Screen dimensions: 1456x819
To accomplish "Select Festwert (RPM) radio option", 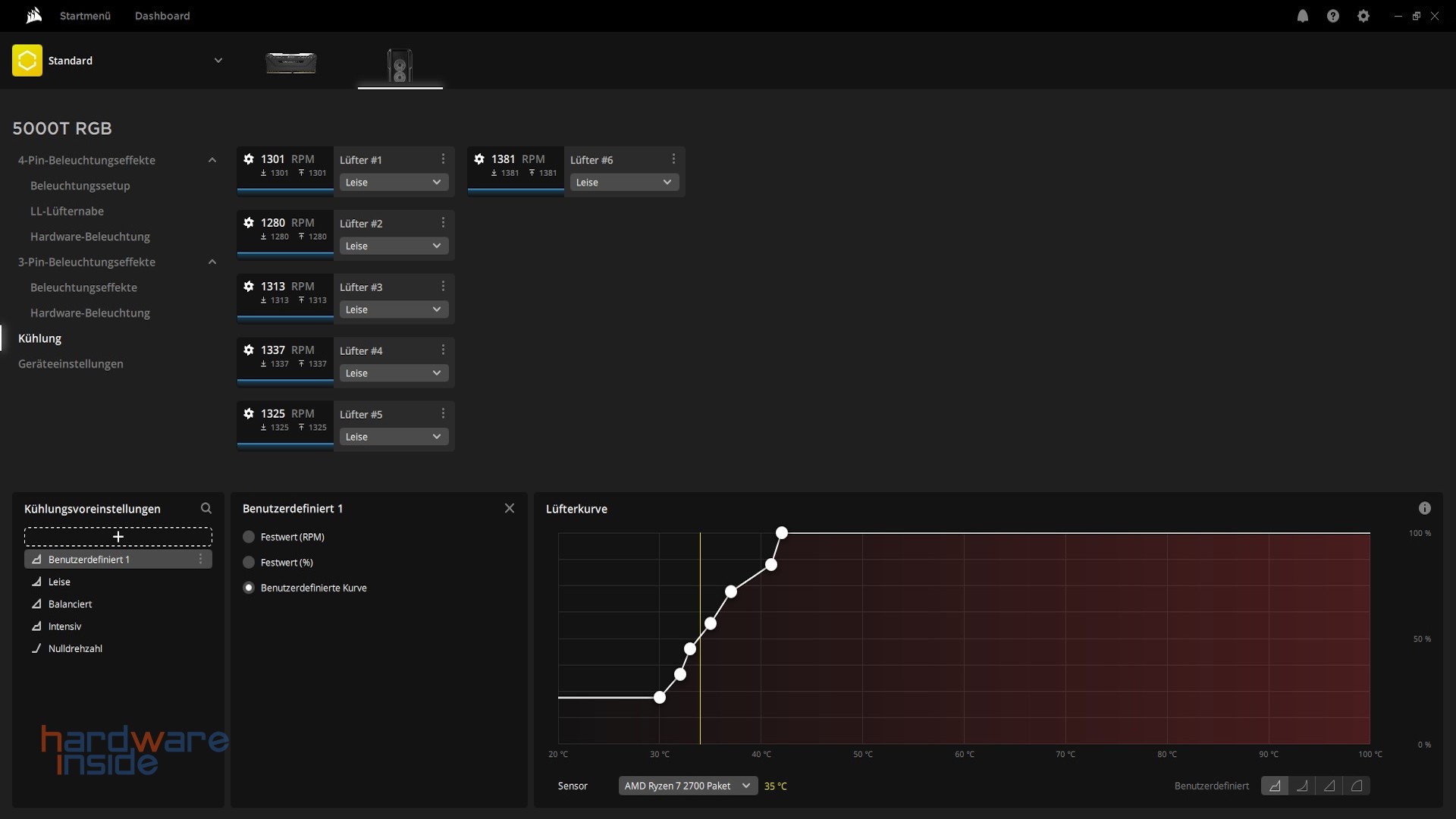I will [249, 537].
